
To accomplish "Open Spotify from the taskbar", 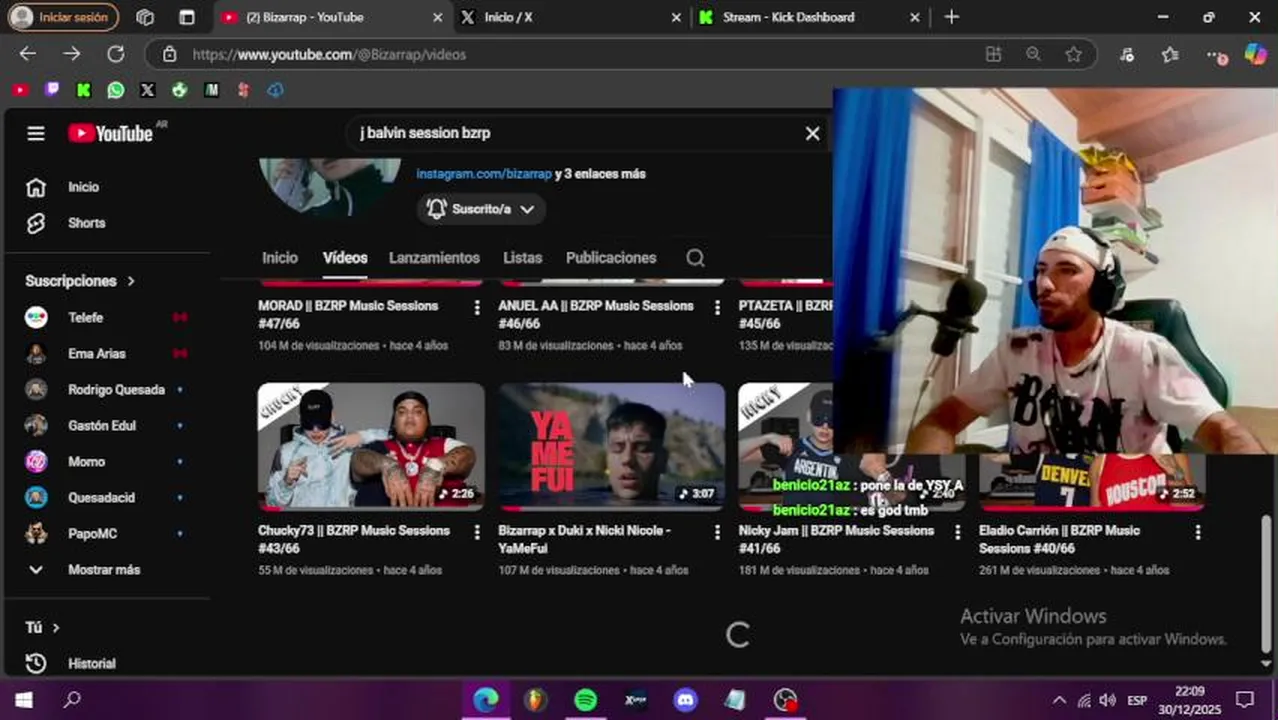I will coord(585,700).
